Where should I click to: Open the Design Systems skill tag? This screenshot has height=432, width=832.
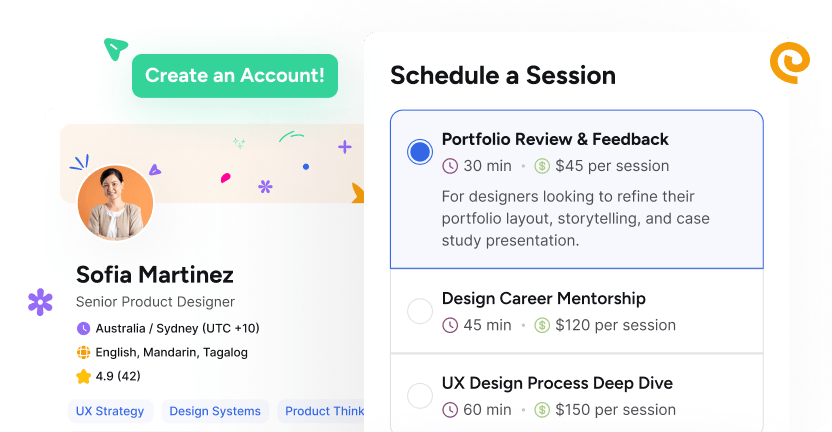215,411
